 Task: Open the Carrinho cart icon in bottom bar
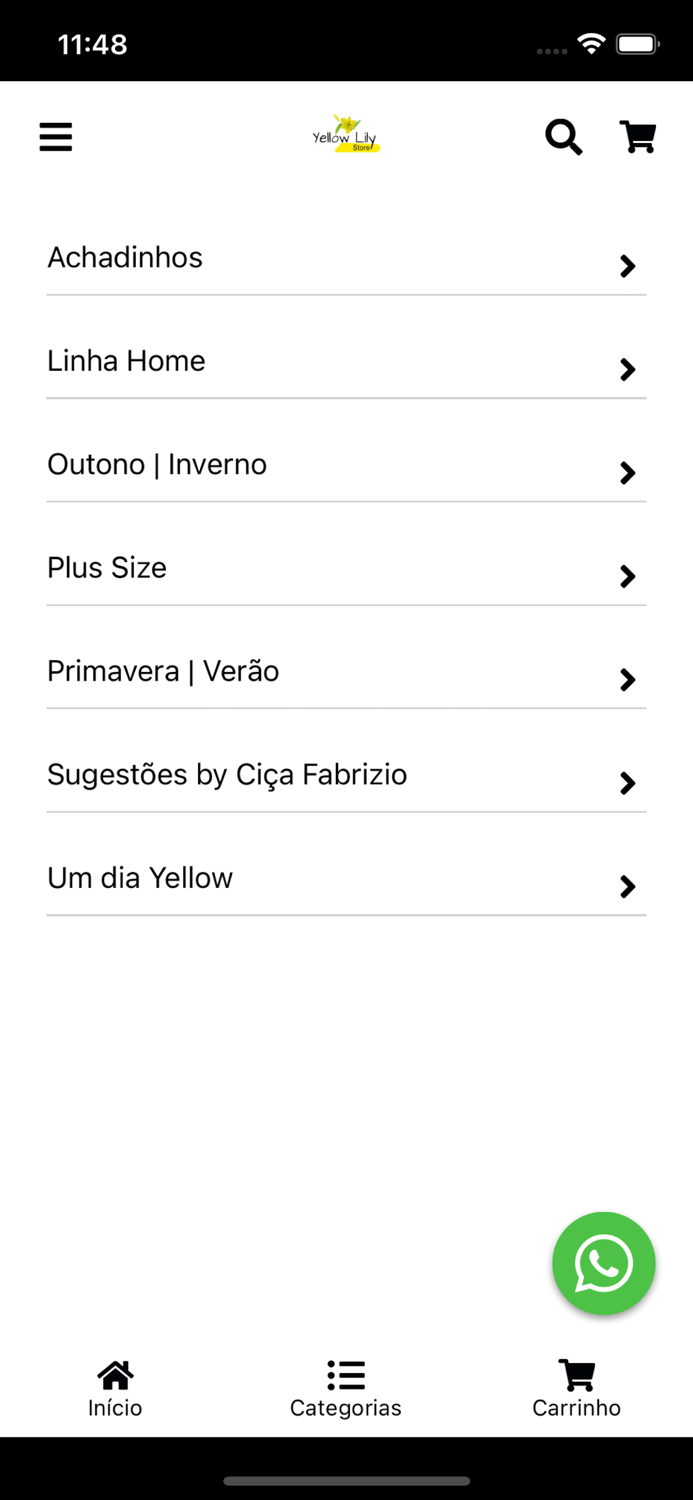coord(576,1374)
